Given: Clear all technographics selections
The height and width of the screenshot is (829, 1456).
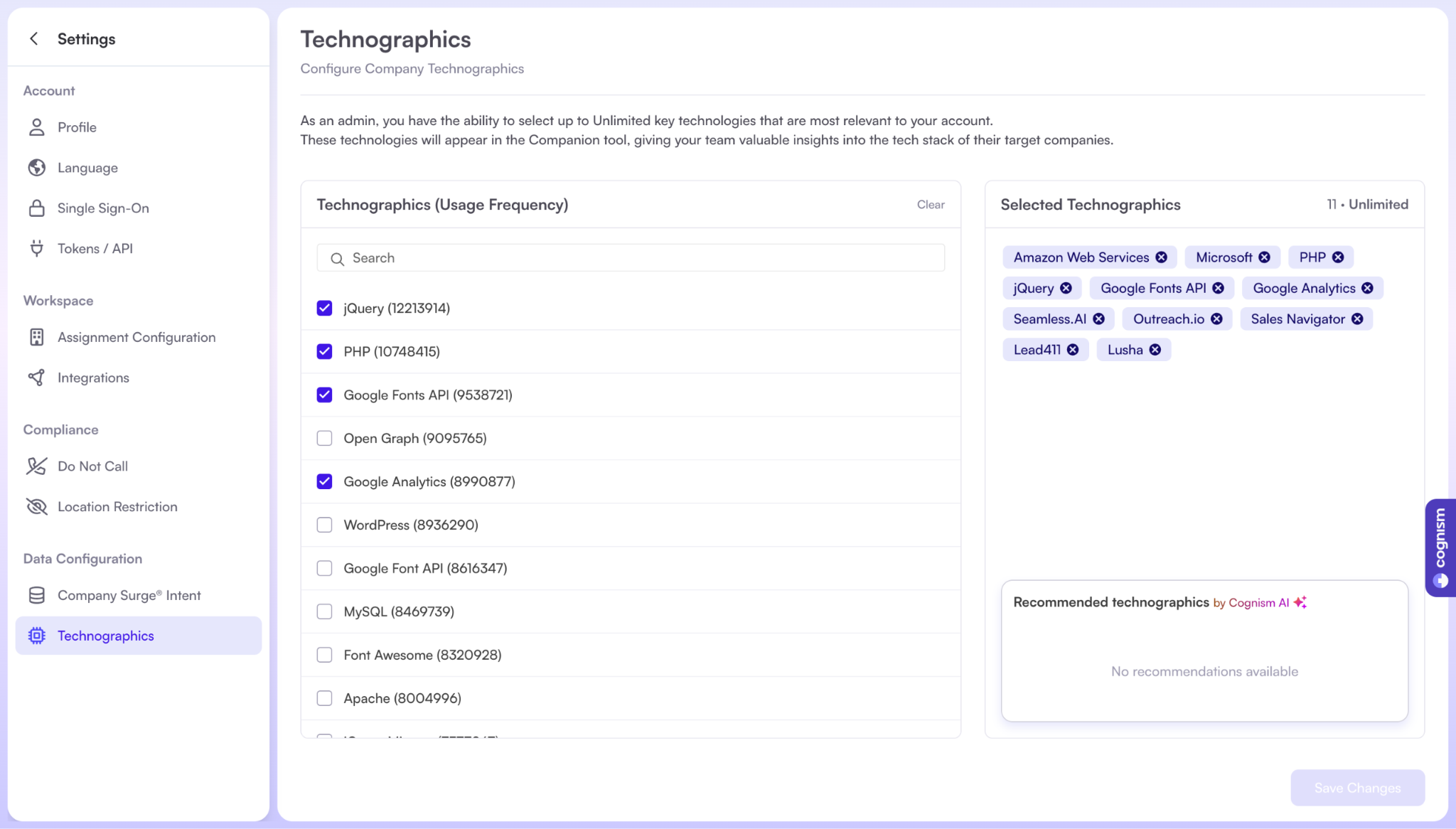Looking at the screenshot, I should [930, 205].
